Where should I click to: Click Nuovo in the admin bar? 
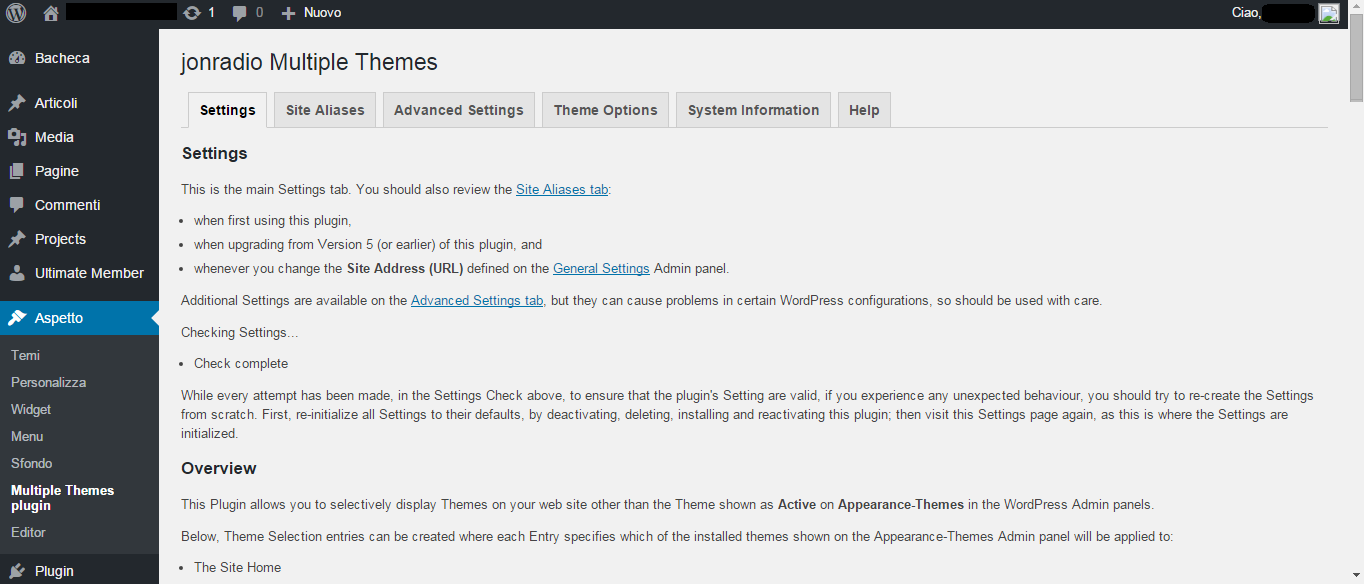tap(322, 13)
